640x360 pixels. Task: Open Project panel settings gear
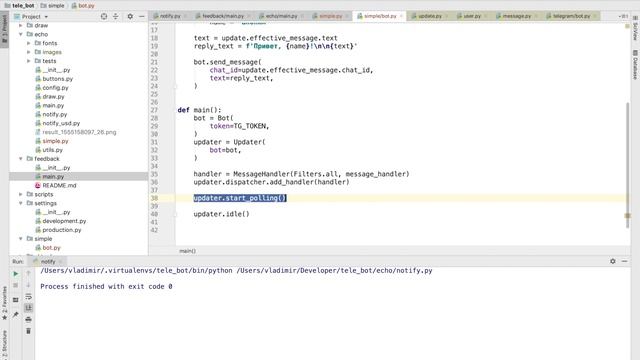tap(130, 16)
